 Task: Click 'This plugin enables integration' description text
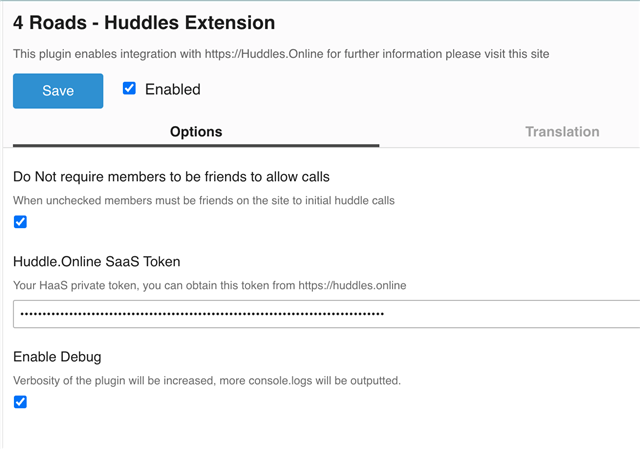click(x=110, y=53)
